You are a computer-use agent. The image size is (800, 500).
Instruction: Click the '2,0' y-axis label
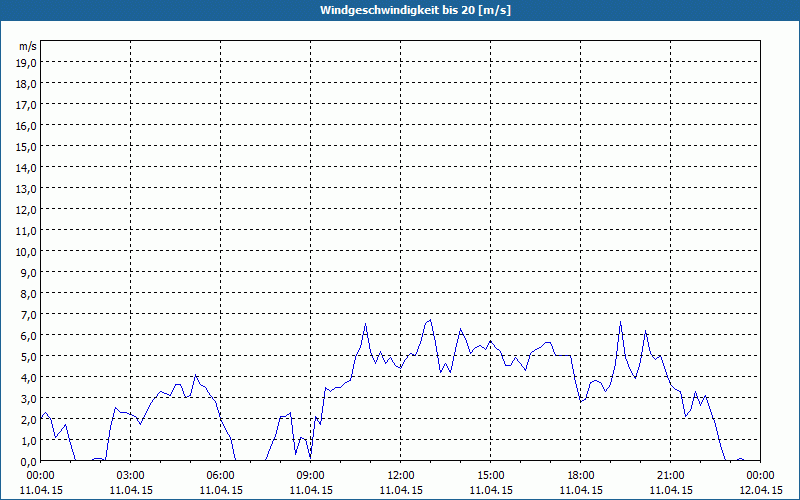[28, 420]
